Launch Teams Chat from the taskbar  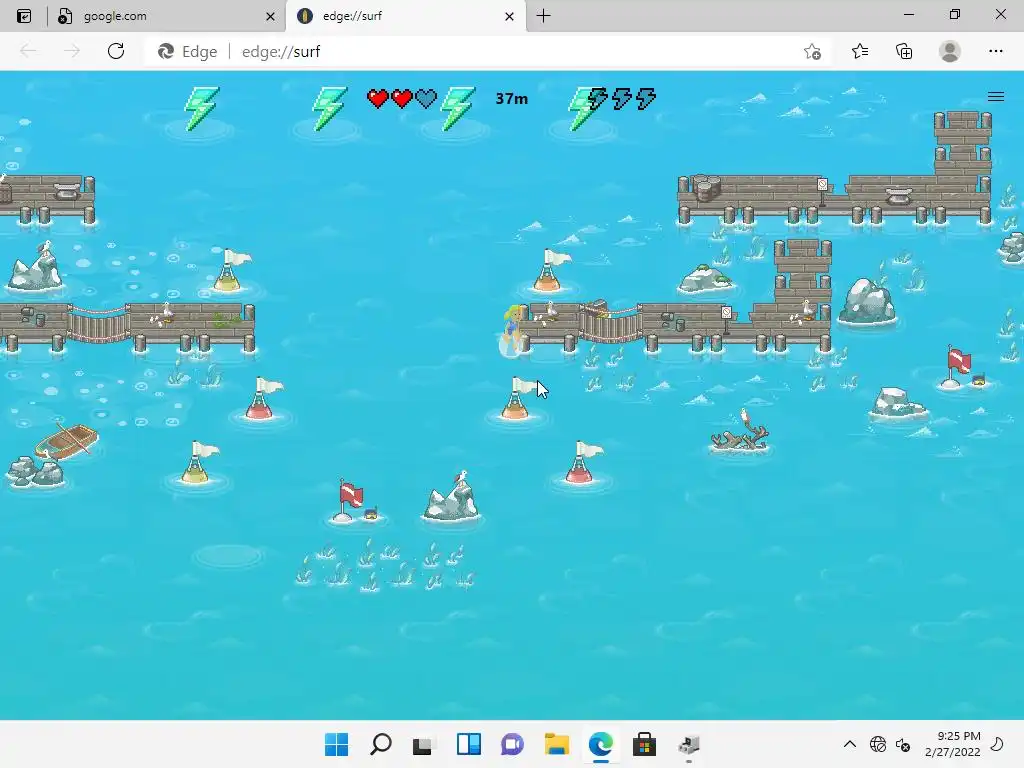(512, 744)
